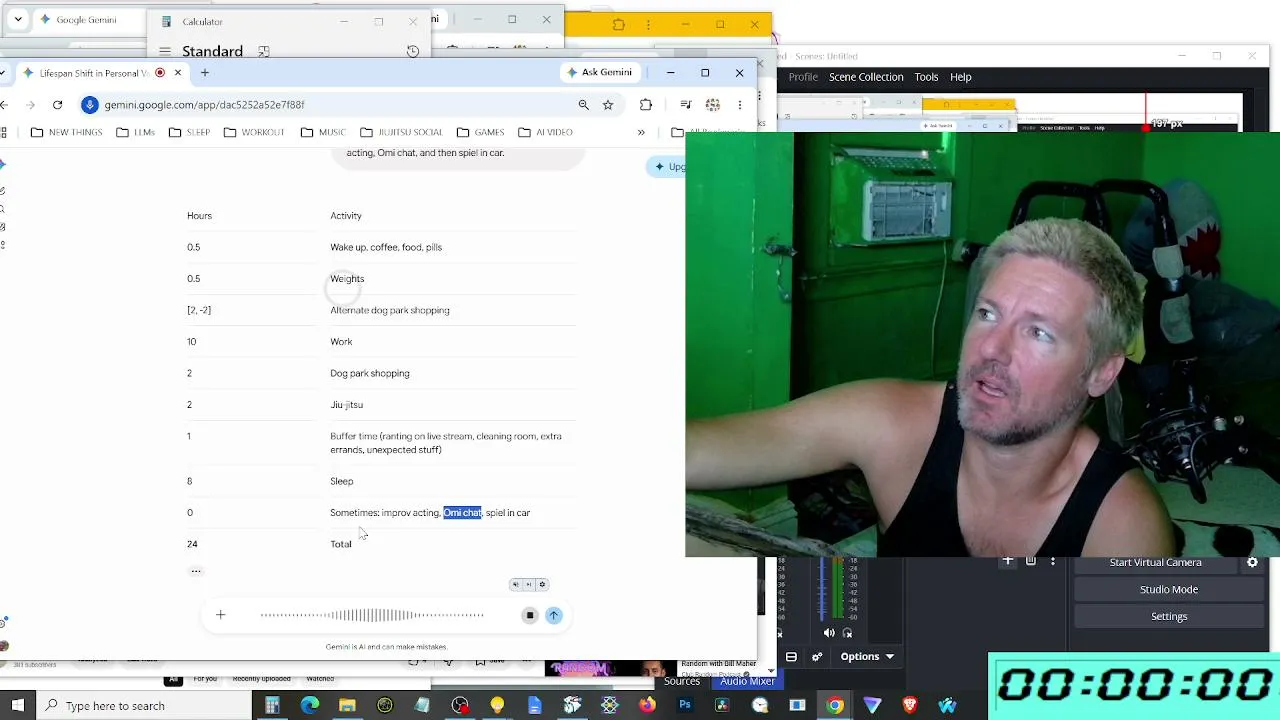Open the Chrome profile avatar
This screenshot has width=1280, height=720.
point(712,104)
